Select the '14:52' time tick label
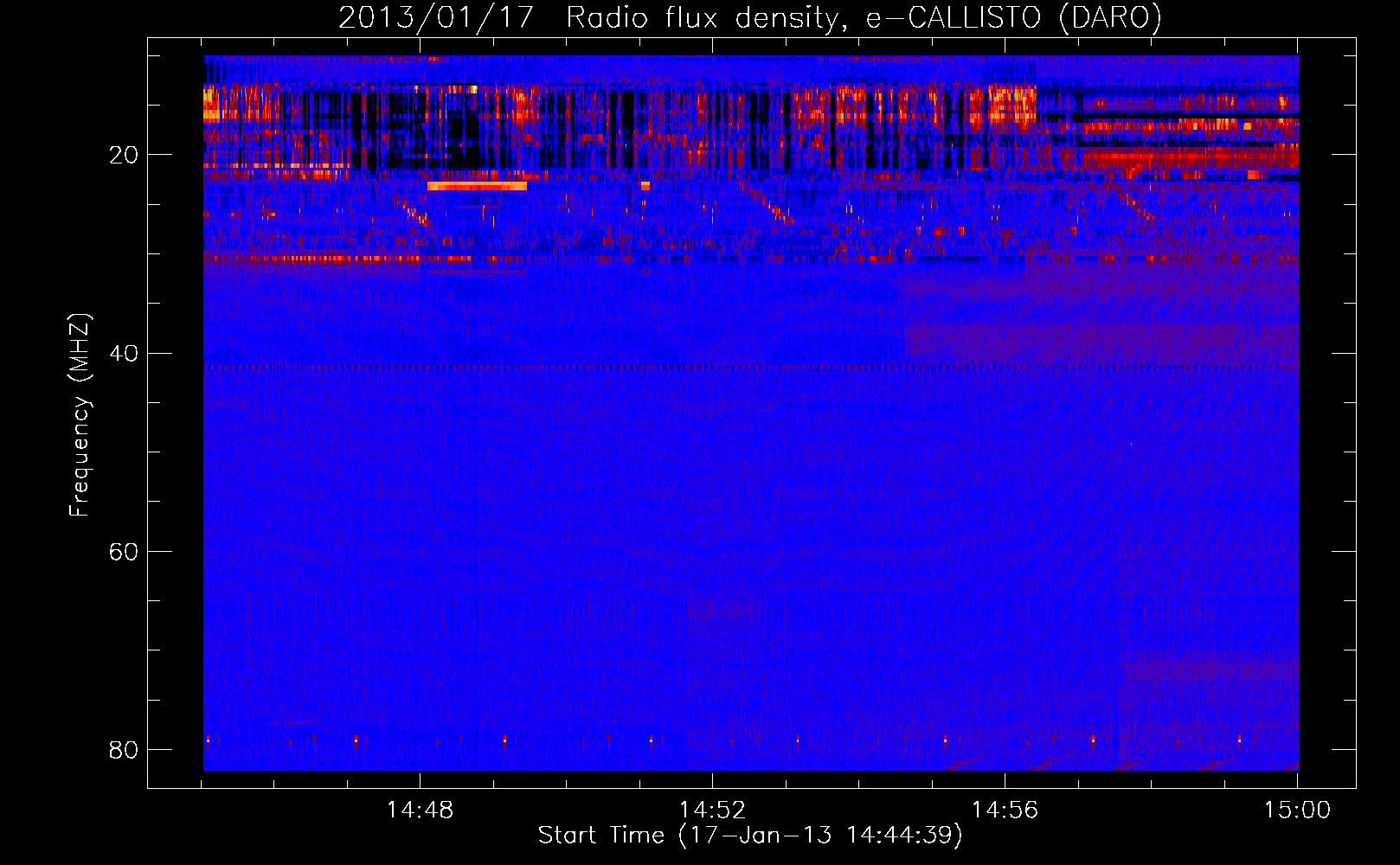 [712, 810]
